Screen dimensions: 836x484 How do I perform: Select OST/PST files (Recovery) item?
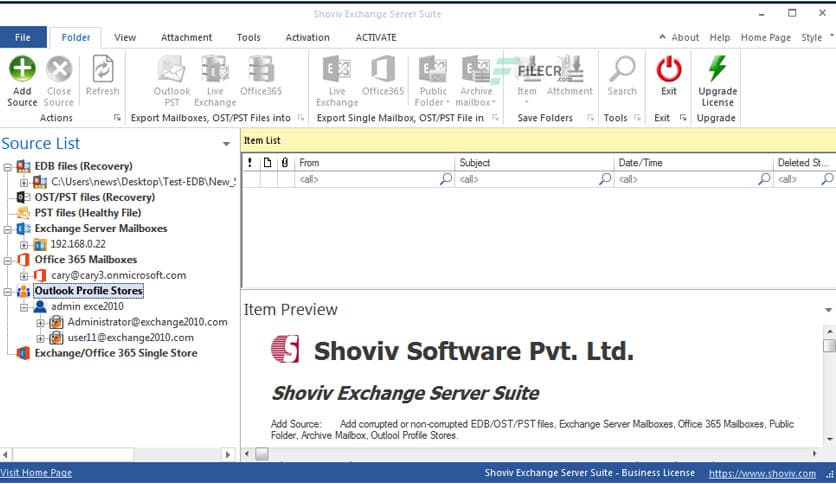95,197
